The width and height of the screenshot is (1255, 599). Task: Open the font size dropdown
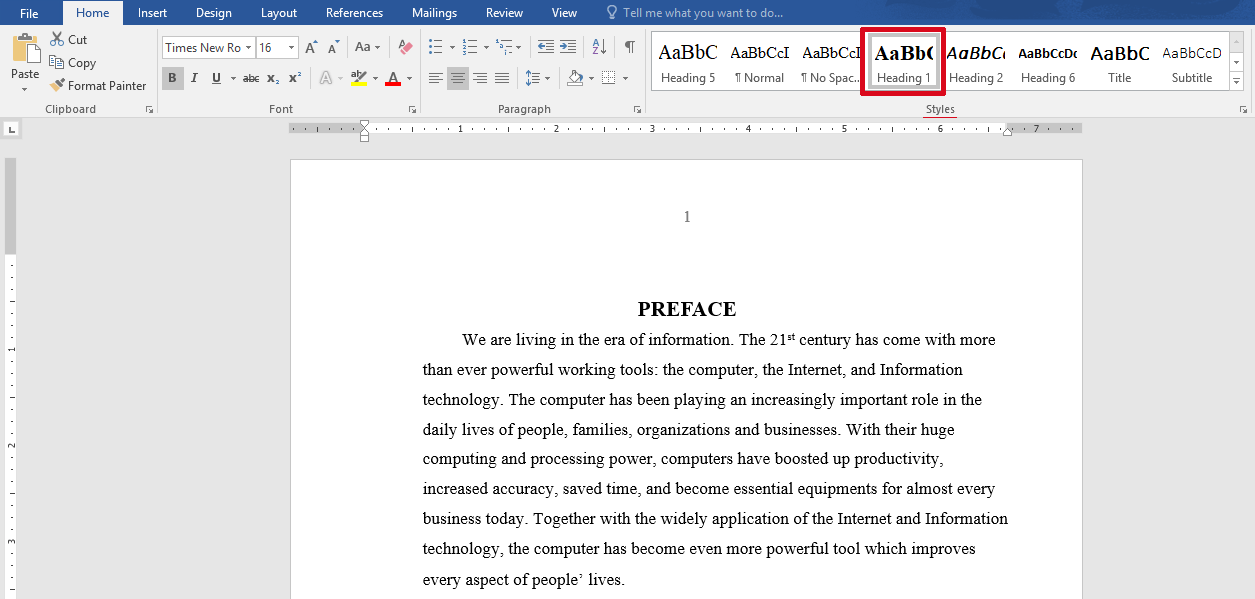[292, 48]
